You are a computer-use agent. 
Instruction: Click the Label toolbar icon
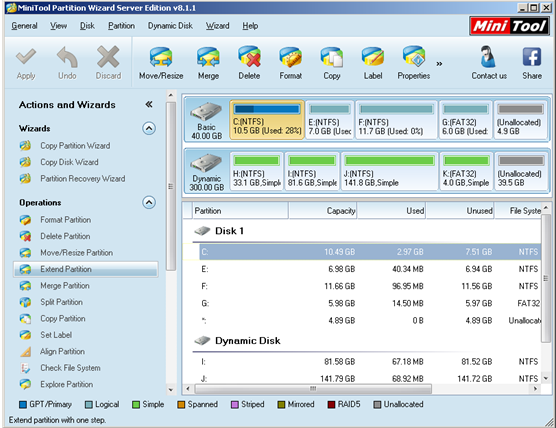tap(373, 57)
